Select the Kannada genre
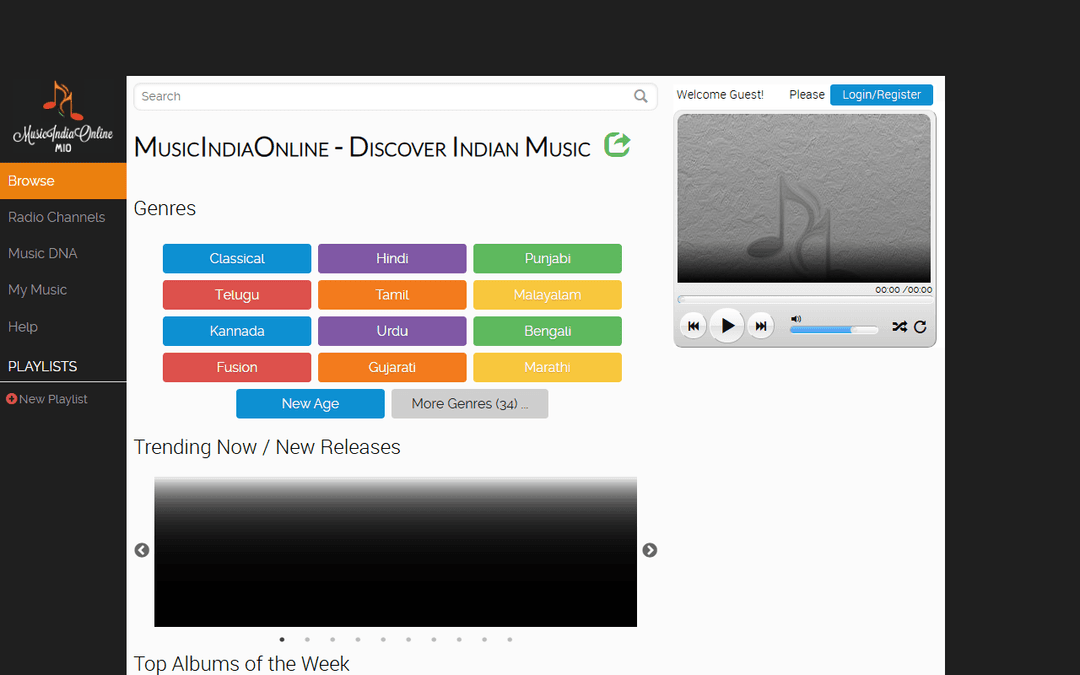Viewport: 1080px width, 675px height. click(237, 331)
